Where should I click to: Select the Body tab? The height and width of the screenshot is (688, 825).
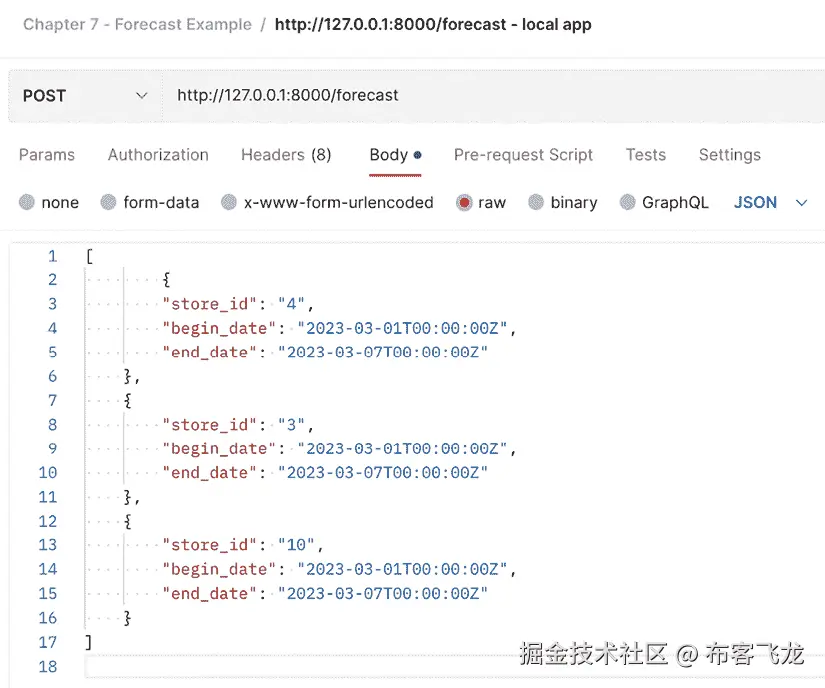pos(389,155)
